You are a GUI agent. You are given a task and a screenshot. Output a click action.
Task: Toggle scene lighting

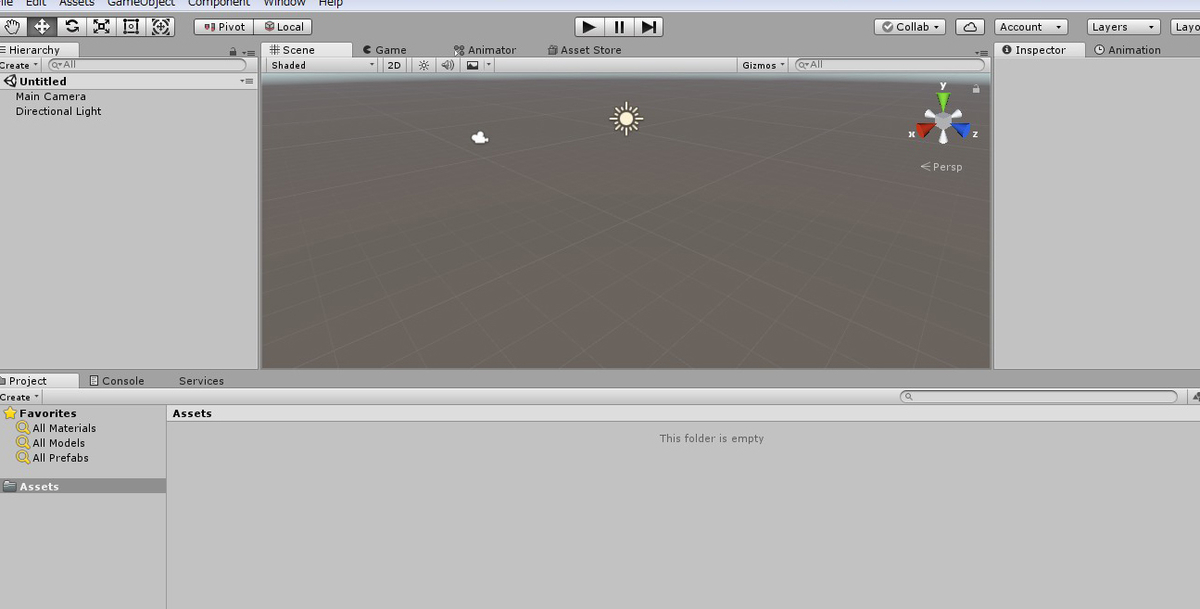pos(423,65)
